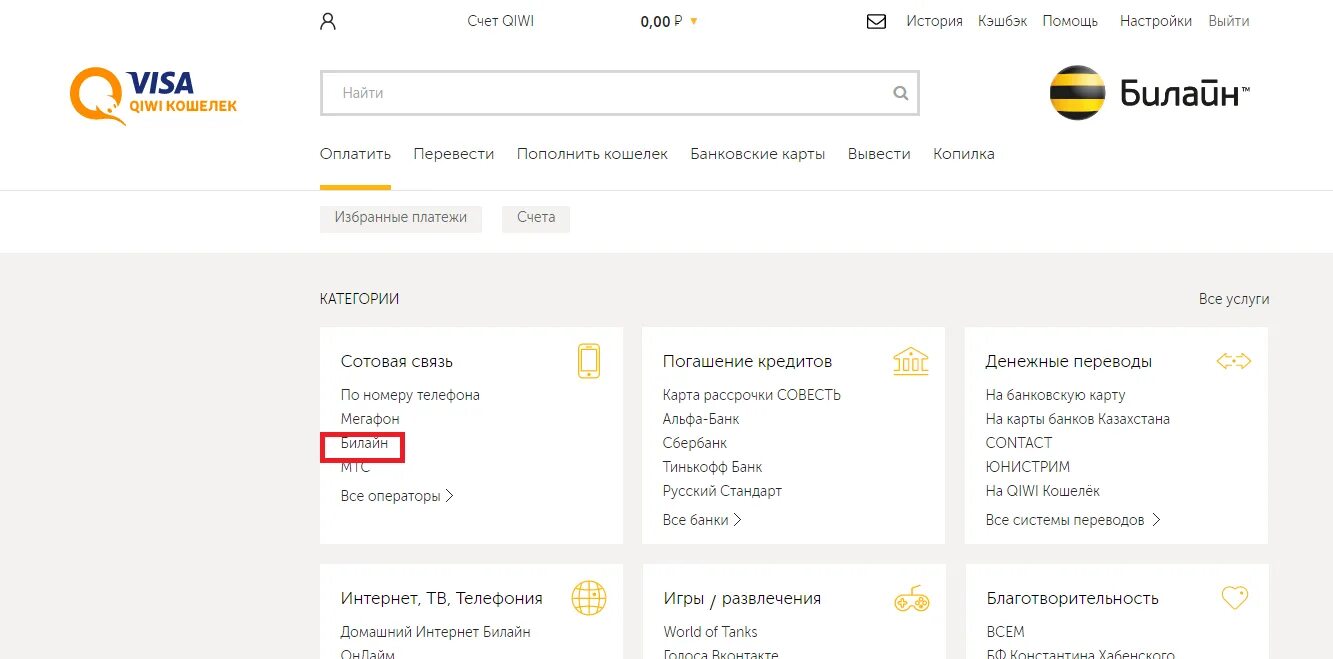
Task: Select CONTACT transfer system
Action: pyautogui.click(x=1019, y=443)
